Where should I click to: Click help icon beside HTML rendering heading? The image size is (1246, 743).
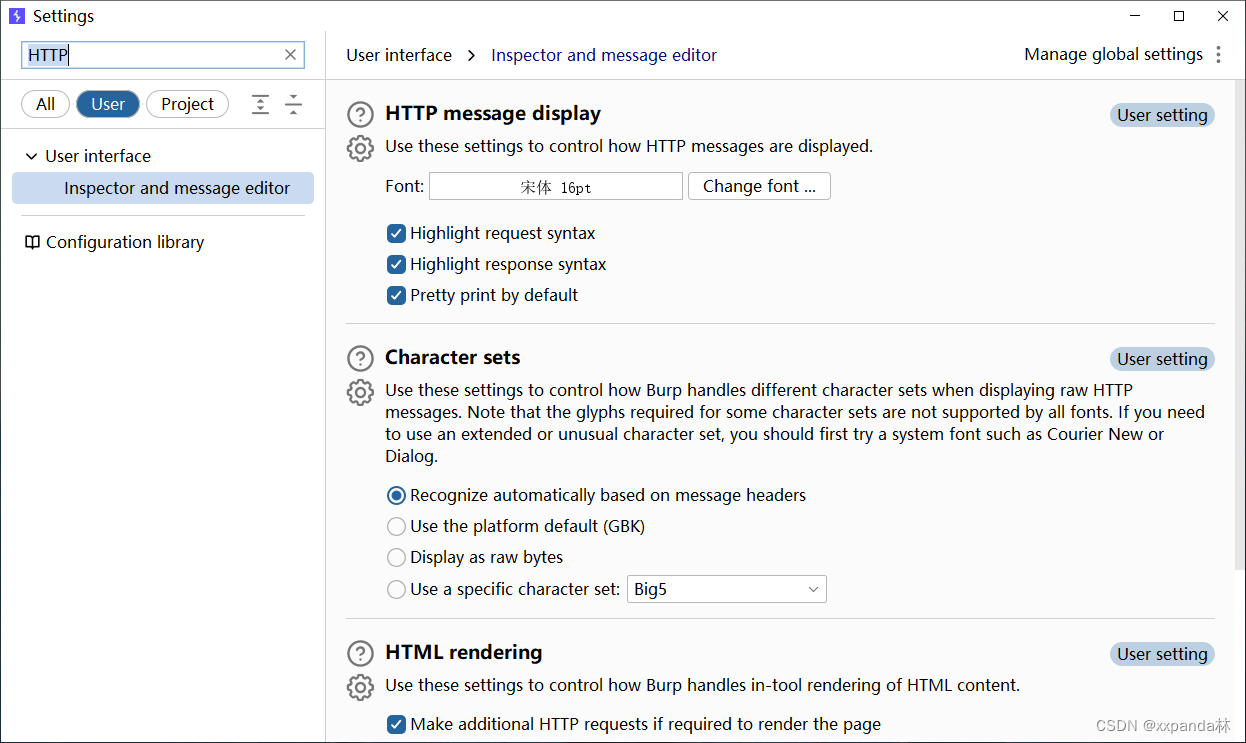click(x=360, y=654)
